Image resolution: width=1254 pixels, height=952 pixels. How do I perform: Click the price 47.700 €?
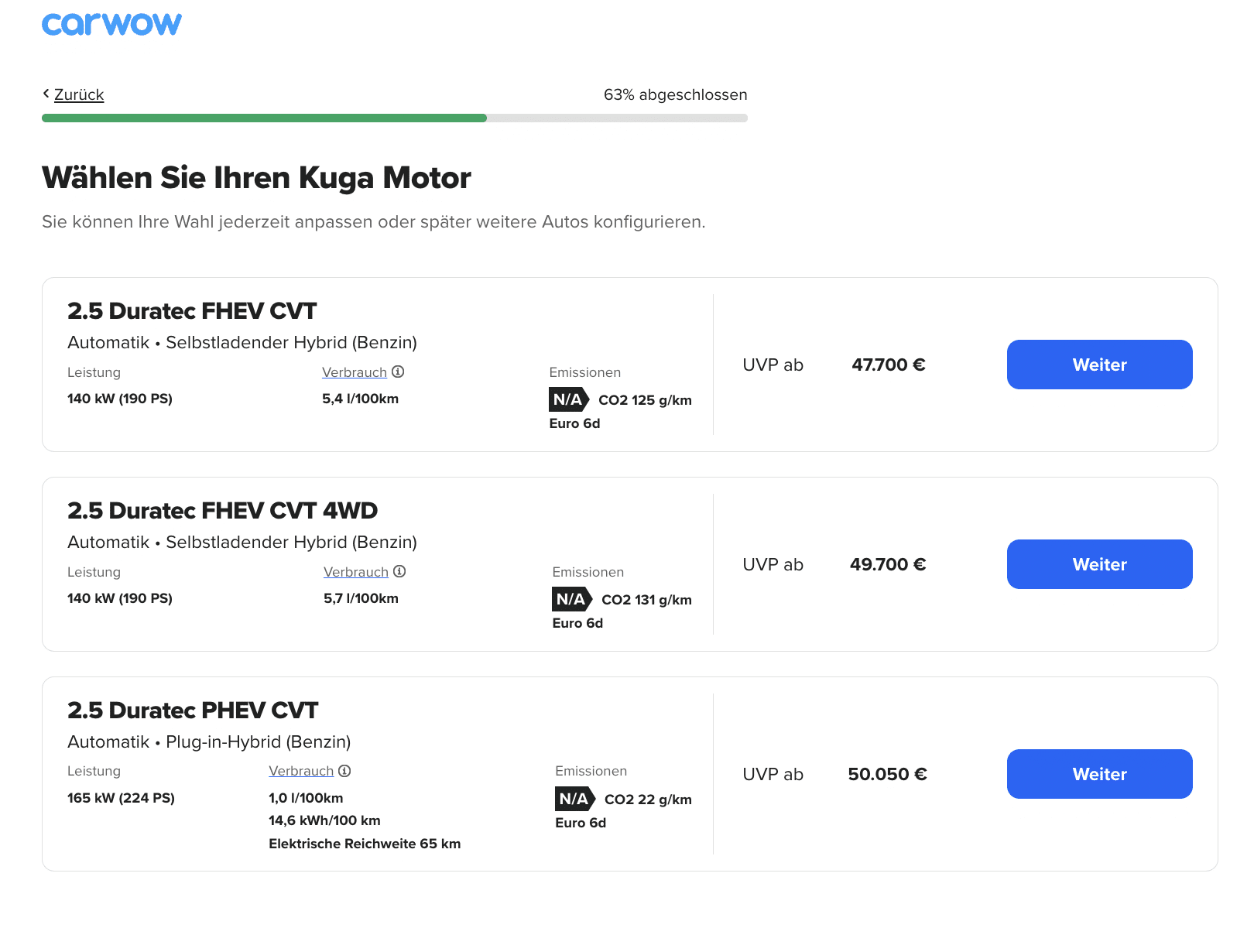click(889, 365)
